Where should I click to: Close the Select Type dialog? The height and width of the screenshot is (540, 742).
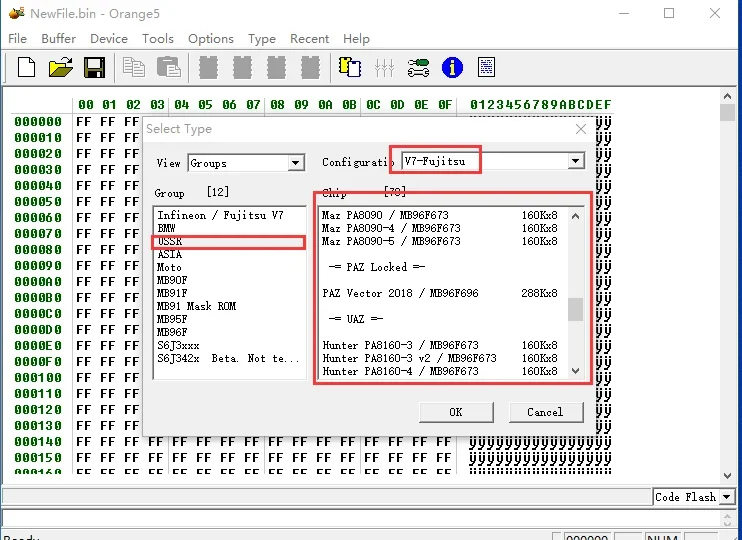(x=581, y=129)
